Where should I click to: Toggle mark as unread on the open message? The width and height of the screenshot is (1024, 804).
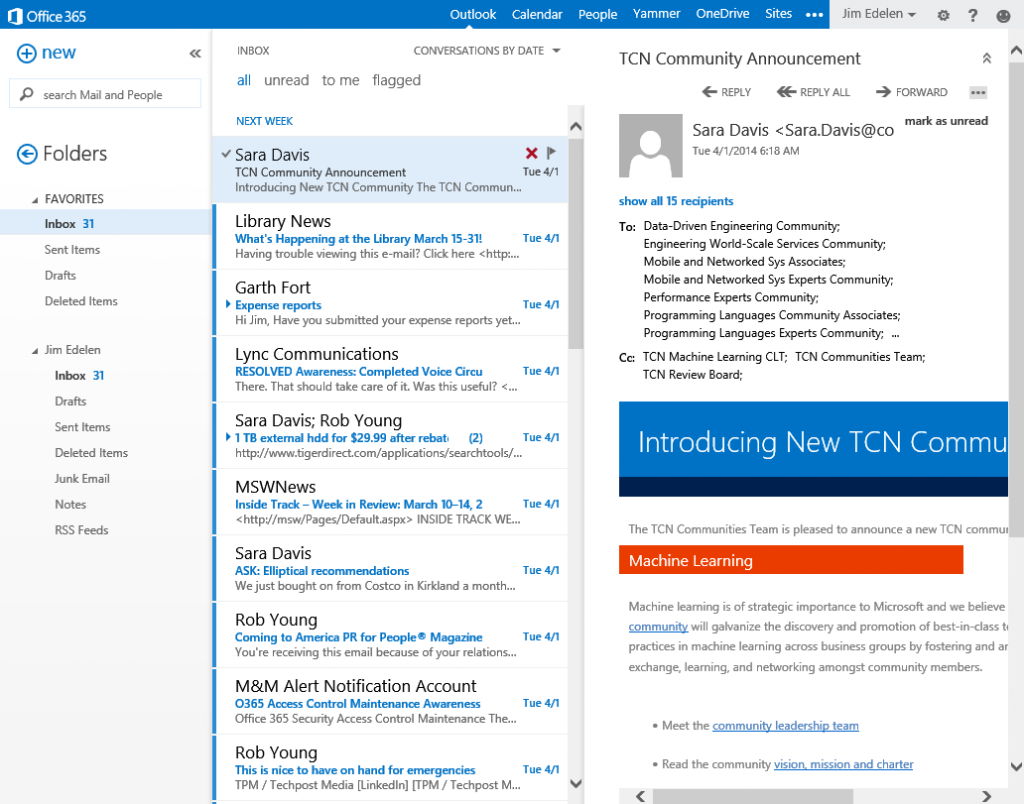pyautogui.click(x=945, y=120)
